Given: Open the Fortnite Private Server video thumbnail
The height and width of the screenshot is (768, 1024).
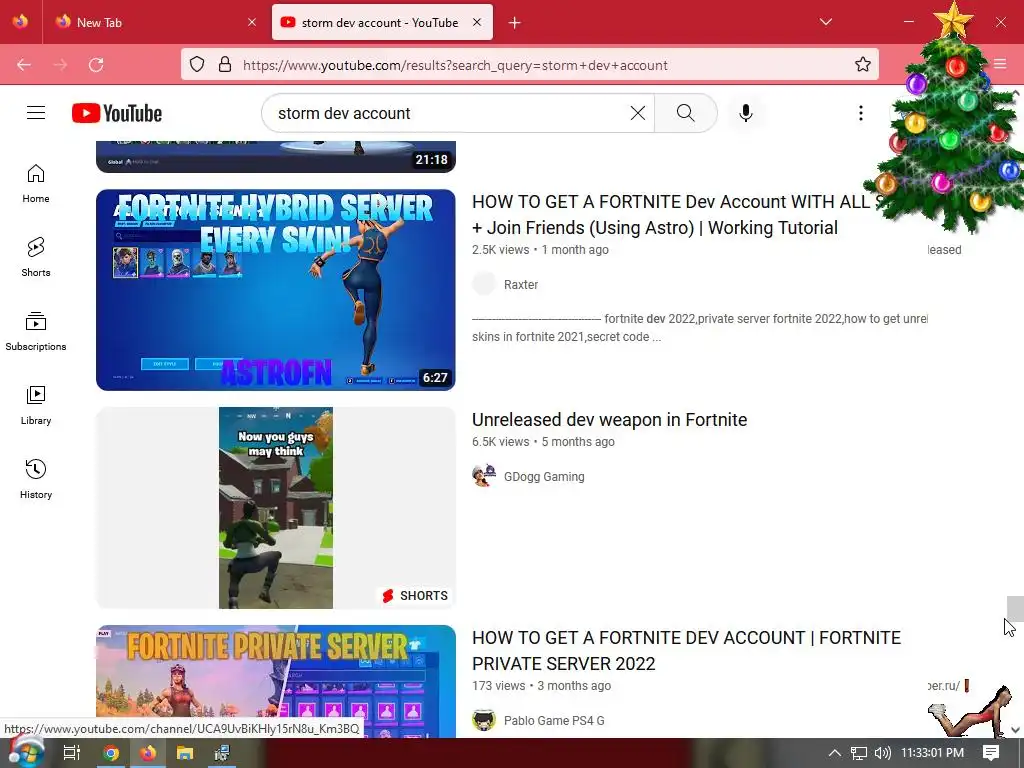Looking at the screenshot, I should pyautogui.click(x=276, y=681).
